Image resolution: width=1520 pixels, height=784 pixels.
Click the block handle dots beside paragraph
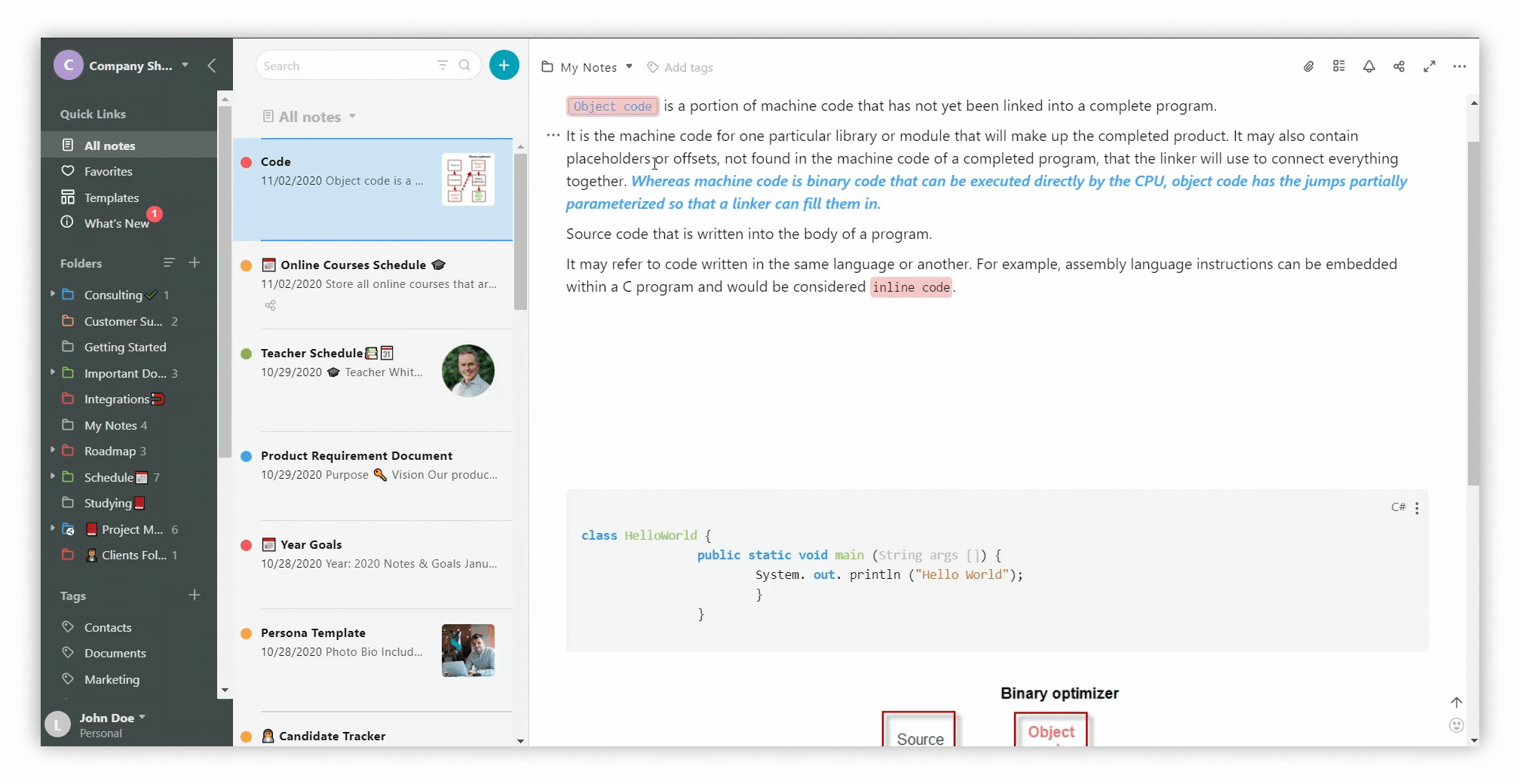coord(553,136)
